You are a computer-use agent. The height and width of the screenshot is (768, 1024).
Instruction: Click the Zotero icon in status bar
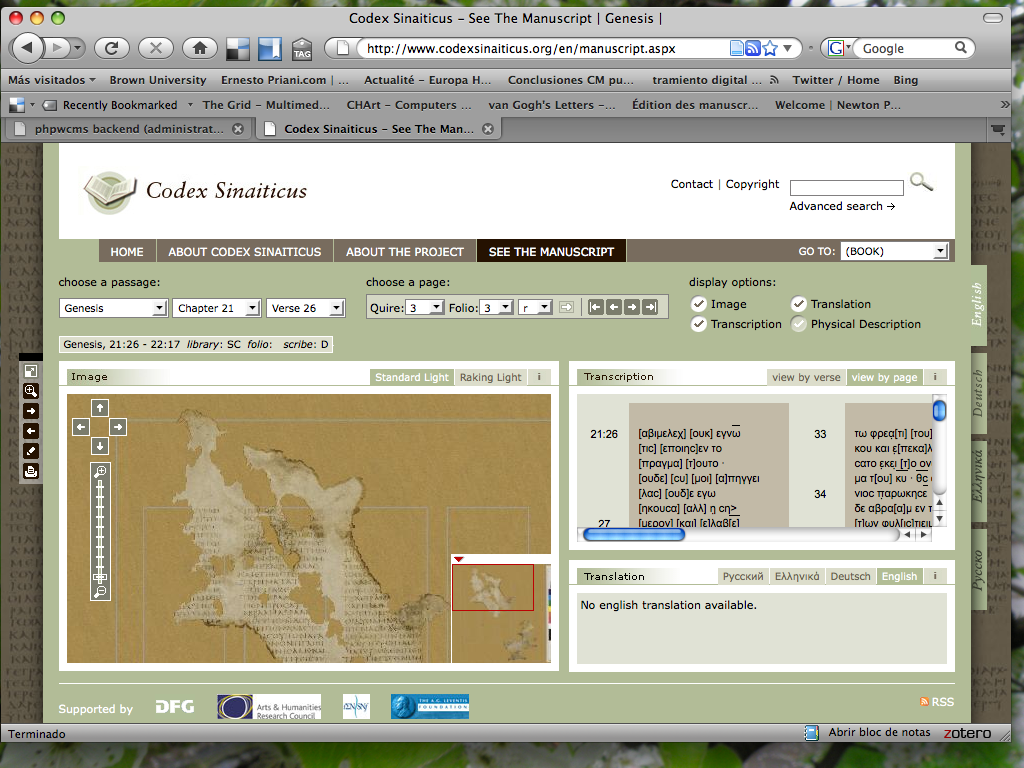pyautogui.click(x=967, y=733)
